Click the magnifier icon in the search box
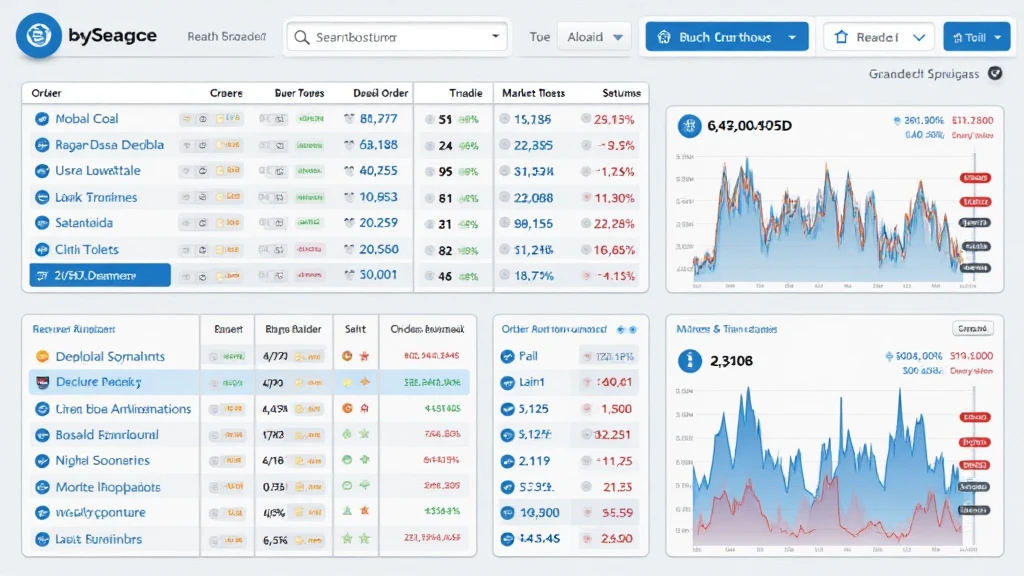 [x=300, y=37]
